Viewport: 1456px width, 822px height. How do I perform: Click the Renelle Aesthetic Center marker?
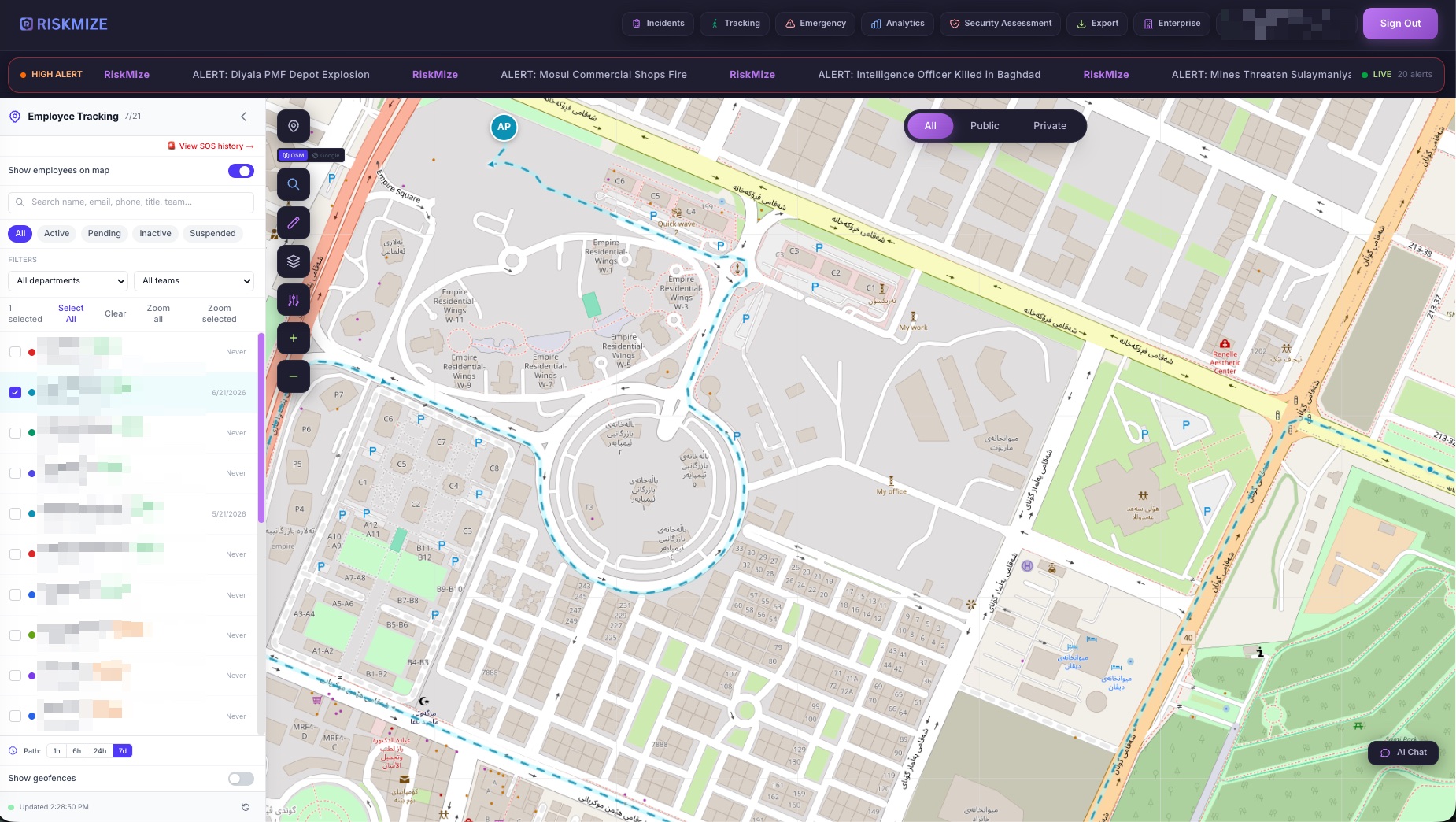coord(1225,357)
